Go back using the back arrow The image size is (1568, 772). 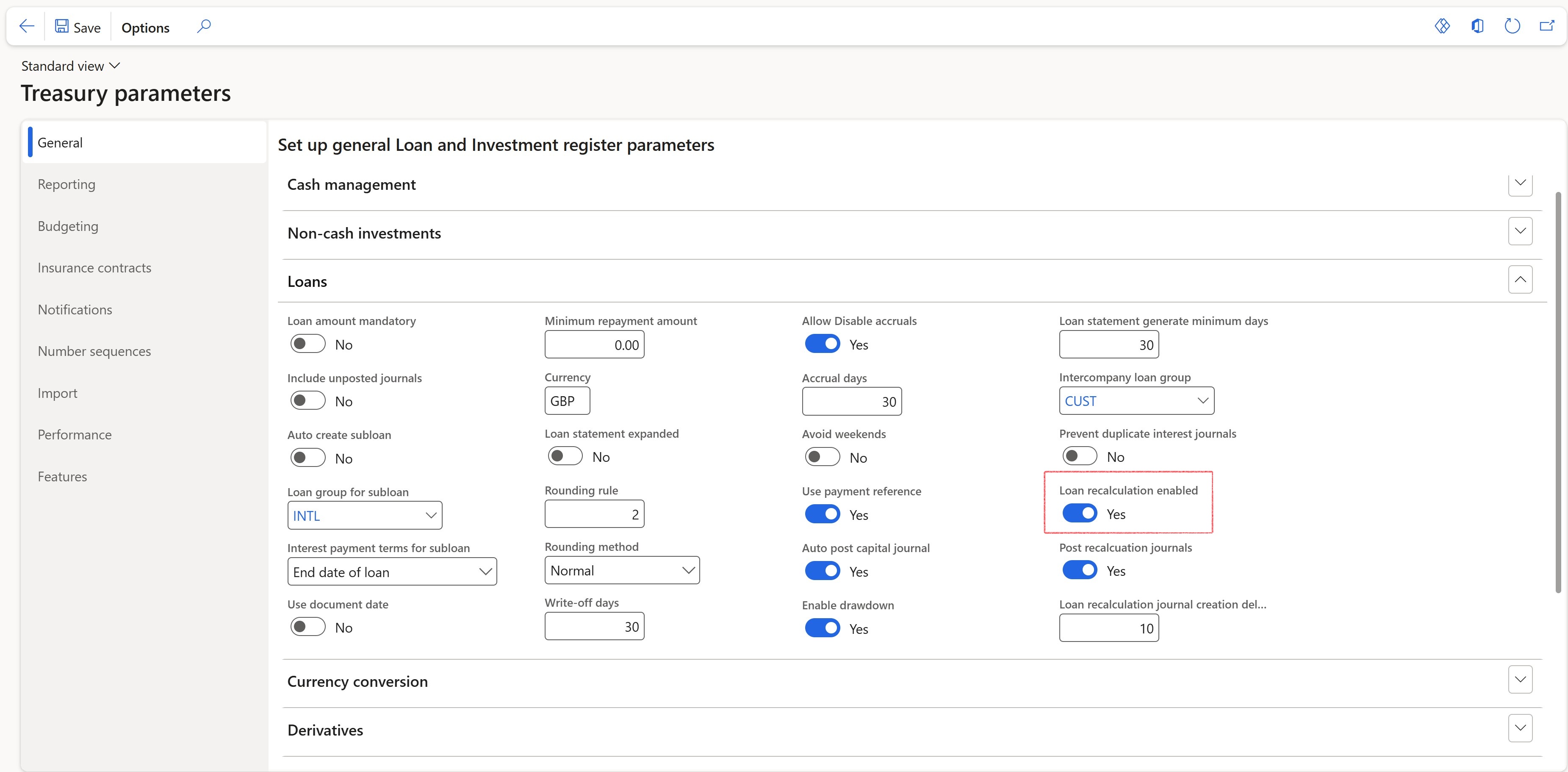[x=27, y=26]
